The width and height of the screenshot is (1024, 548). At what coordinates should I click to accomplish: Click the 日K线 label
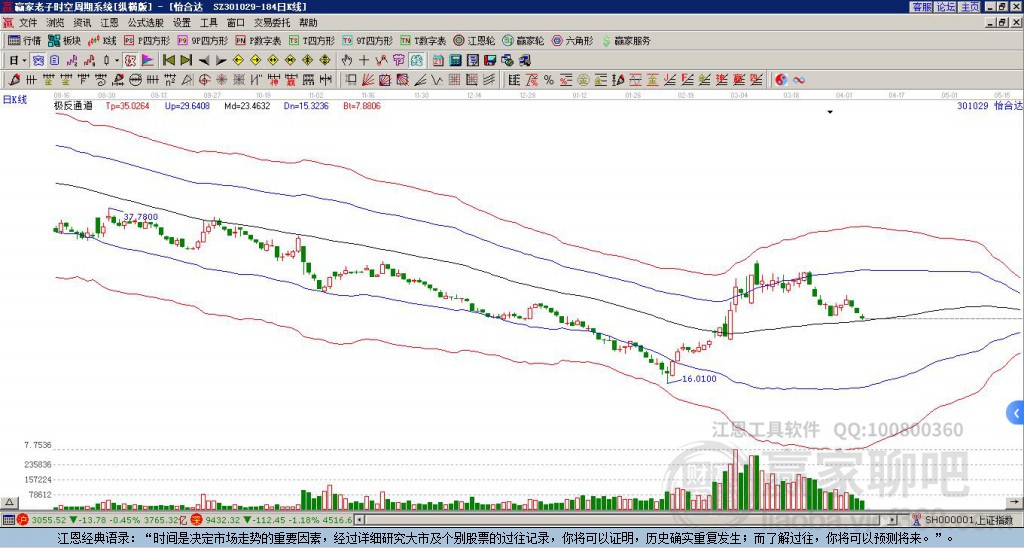point(15,99)
